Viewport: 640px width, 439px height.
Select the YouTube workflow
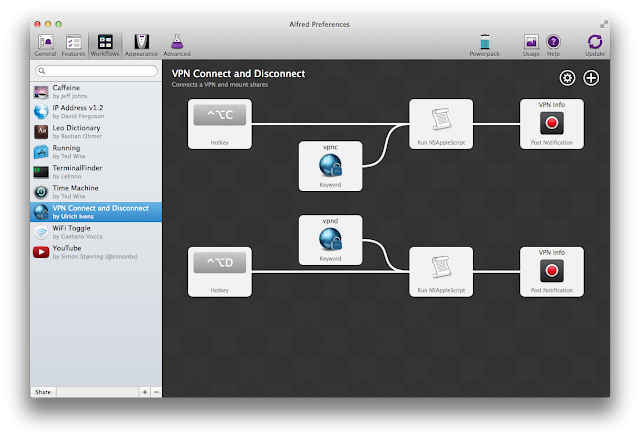(x=96, y=252)
